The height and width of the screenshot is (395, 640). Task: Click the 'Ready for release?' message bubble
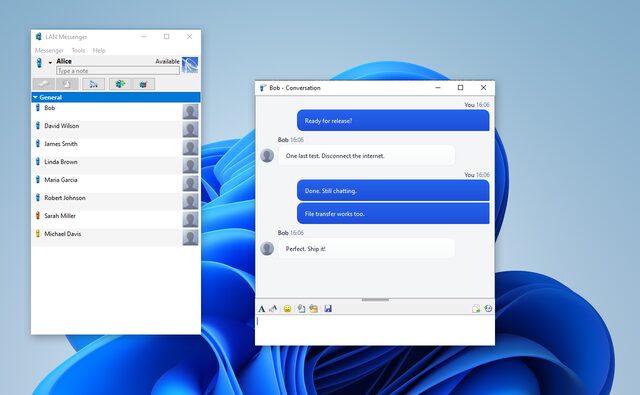click(393, 120)
